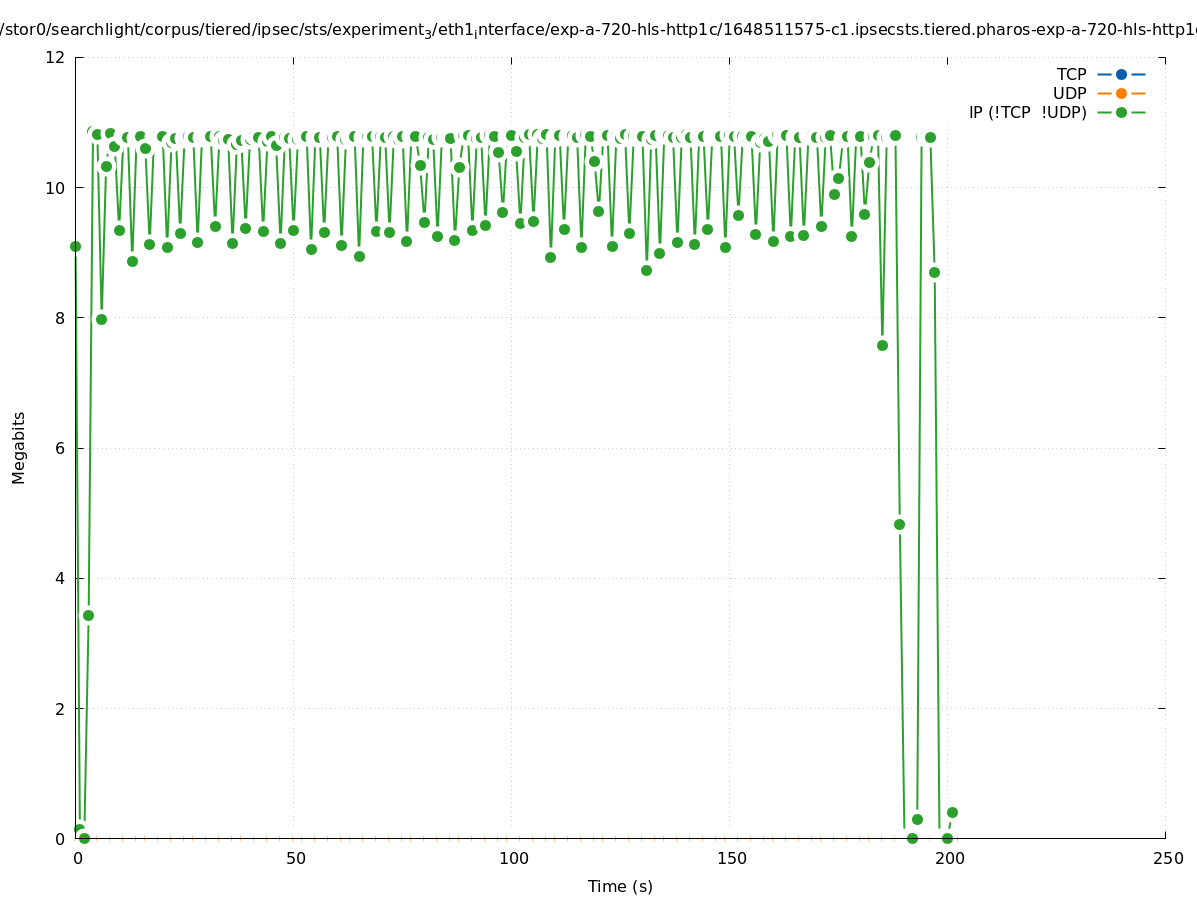Image resolution: width=1197 pixels, height=900 pixels.
Task: Click the 150 tick label on x-axis
Action: tap(731, 859)
